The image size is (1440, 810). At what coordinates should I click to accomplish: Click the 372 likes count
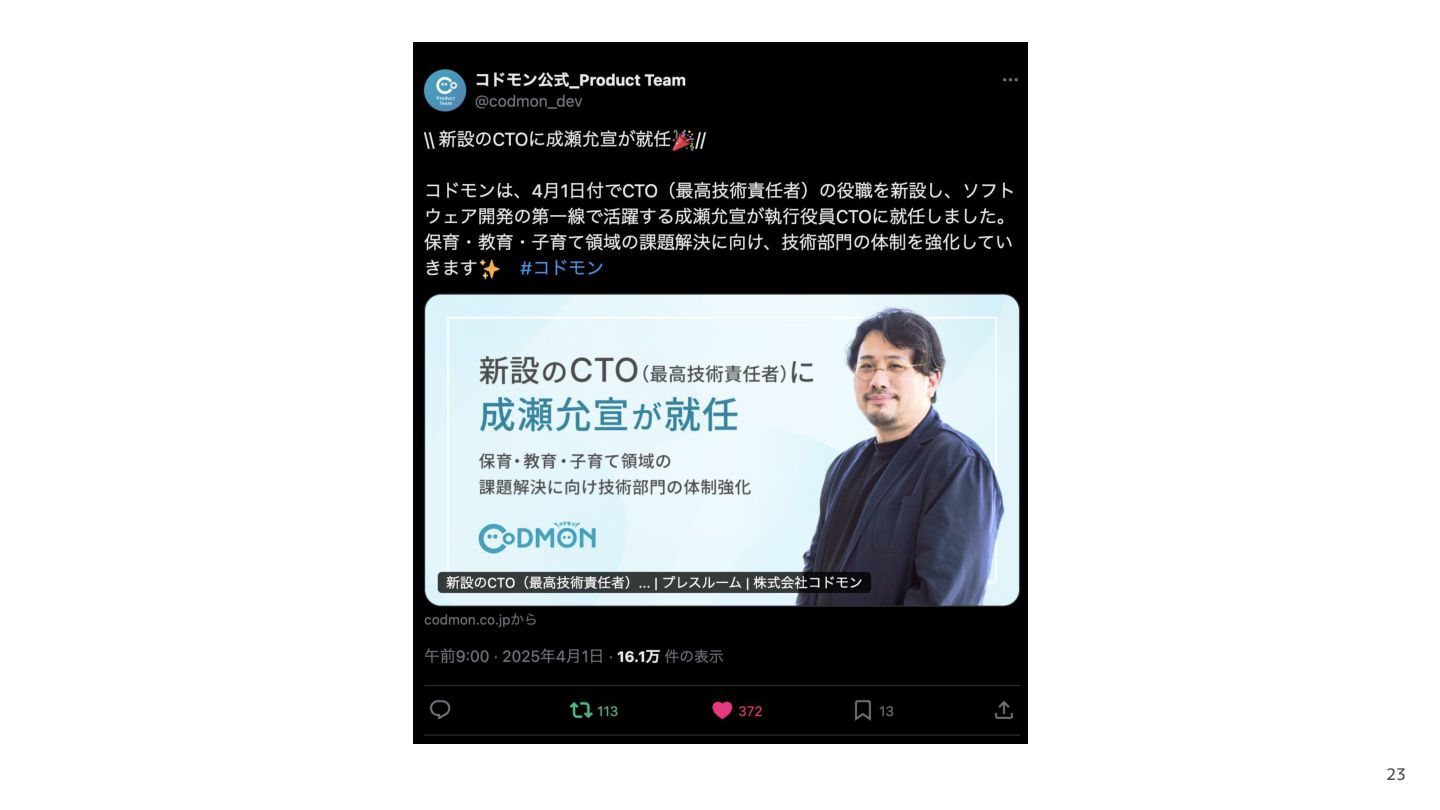(x=750, y=711)
